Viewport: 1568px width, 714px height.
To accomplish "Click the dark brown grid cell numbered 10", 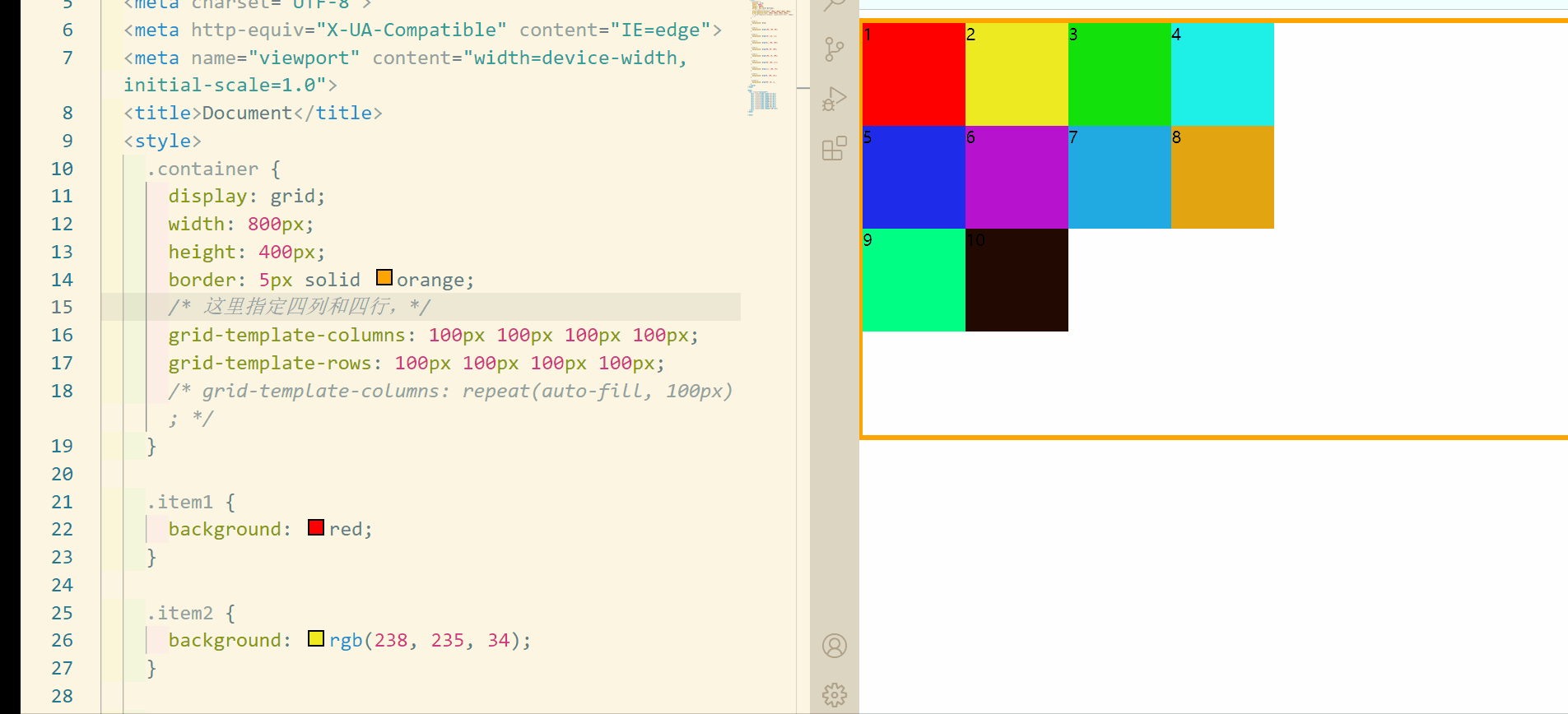I will [x=1017, y=280].
